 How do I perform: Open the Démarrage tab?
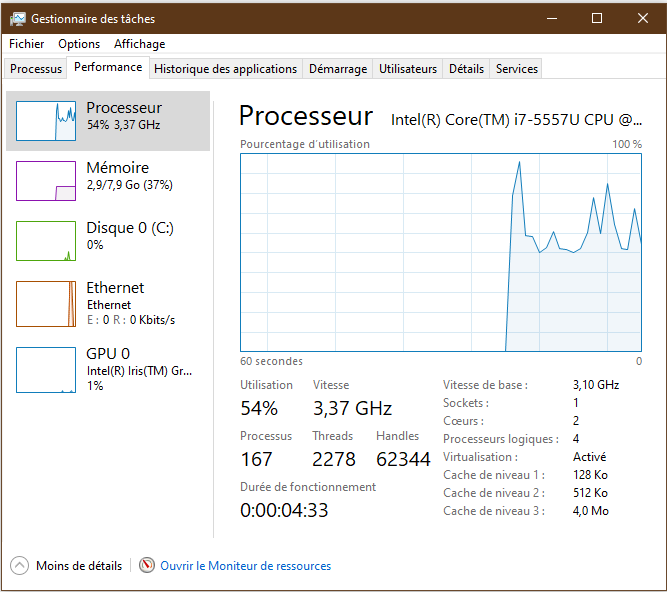click(x=337, y=69)
